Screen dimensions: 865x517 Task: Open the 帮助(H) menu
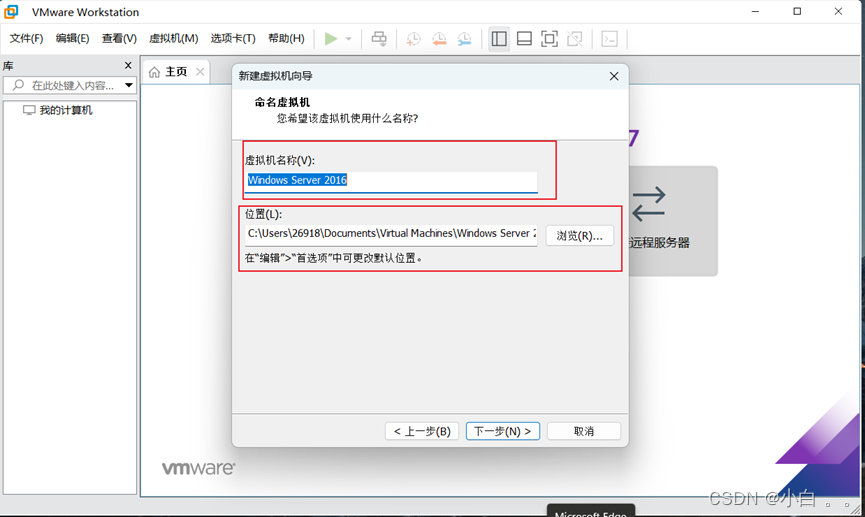(x=286, y=38)
